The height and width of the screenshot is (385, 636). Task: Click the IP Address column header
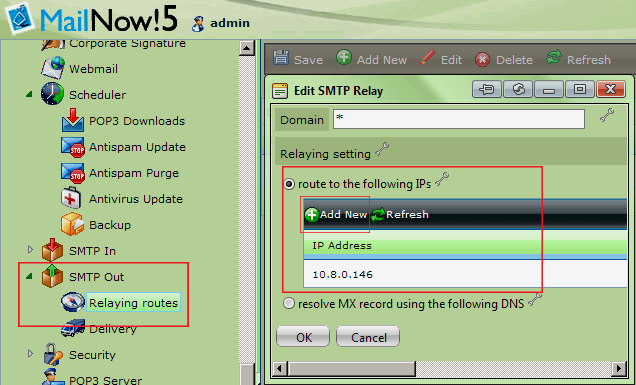coord(465,245)
